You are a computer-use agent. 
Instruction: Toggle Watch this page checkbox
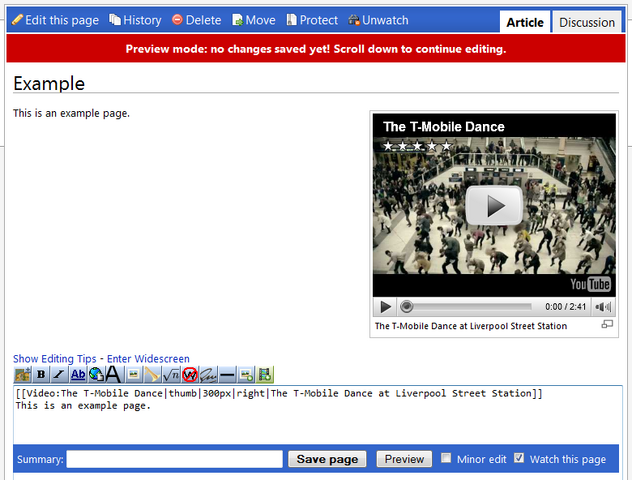point(519,458)
